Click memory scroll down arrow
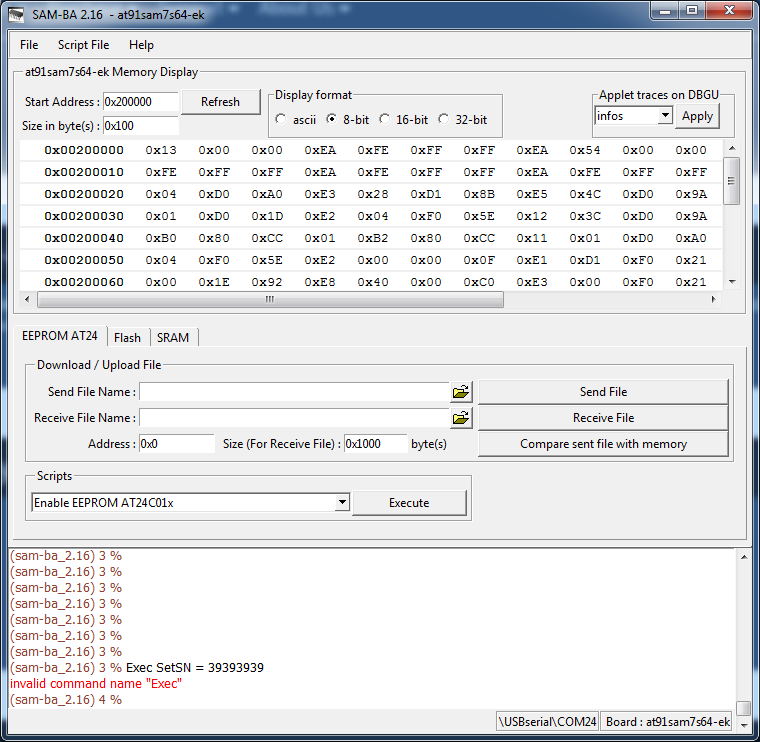760x742 pixels. tap(732, 282)
